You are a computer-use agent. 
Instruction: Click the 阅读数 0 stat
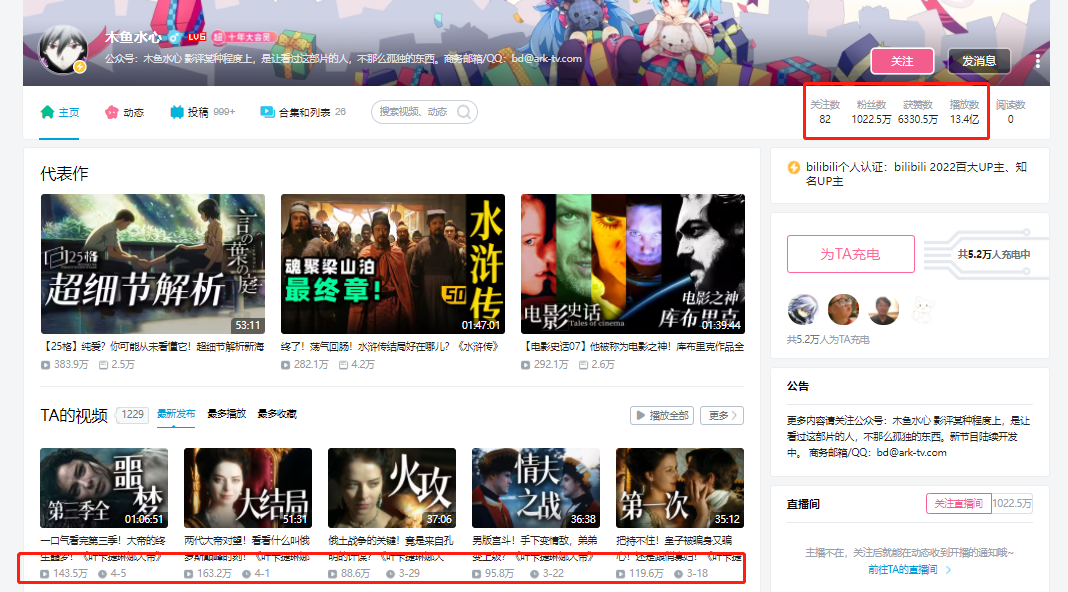coord(1010,112)
